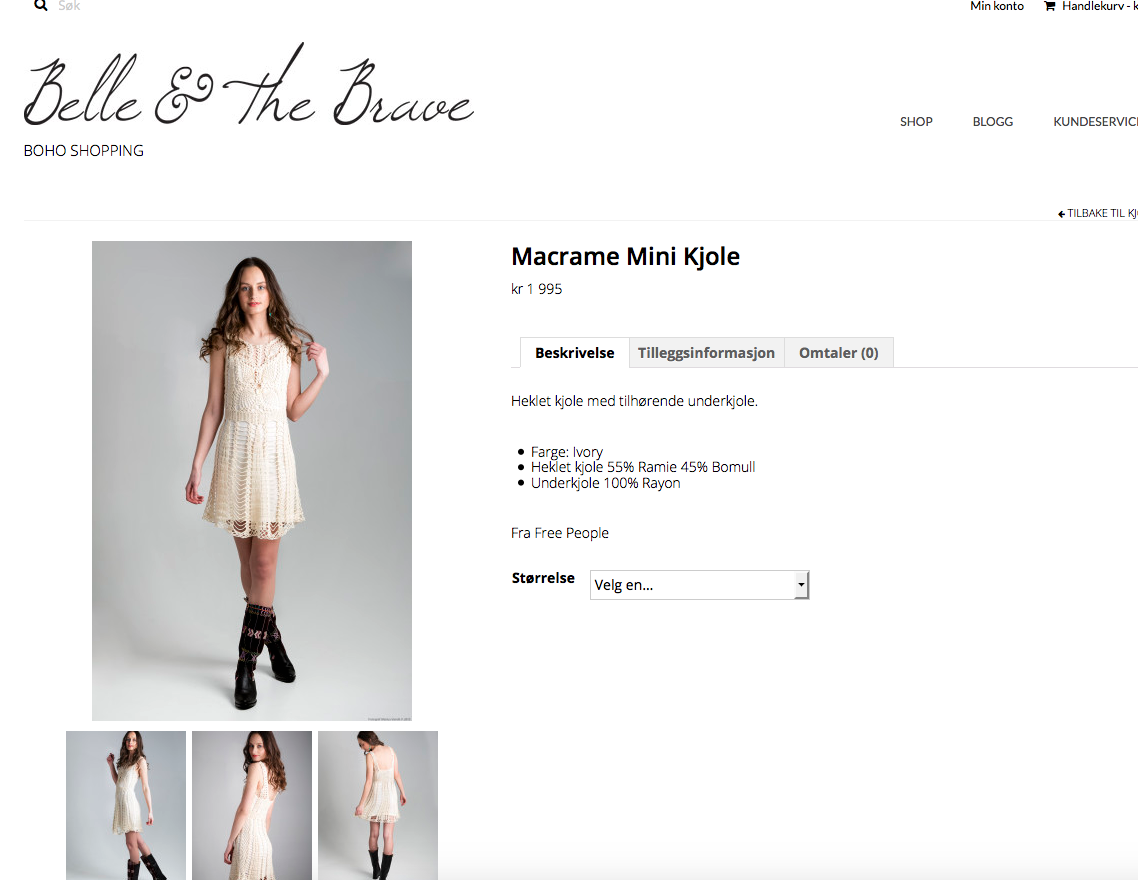Viewport: 1138px width, 880px height.
Task: Select the third thumbnail showing back view
Action: (x=378, y=805)
